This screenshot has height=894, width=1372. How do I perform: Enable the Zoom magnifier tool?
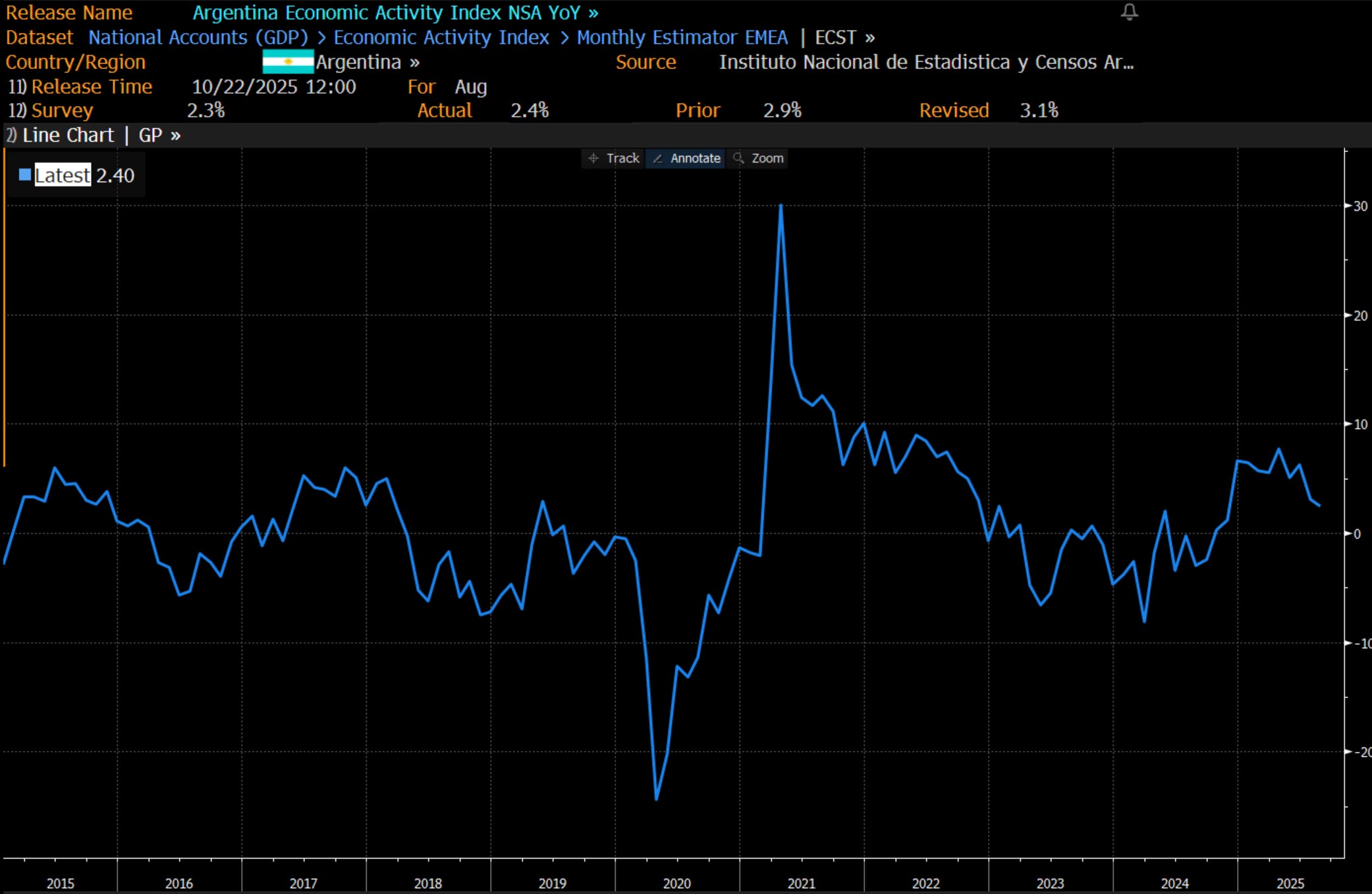tap(759, 158)
